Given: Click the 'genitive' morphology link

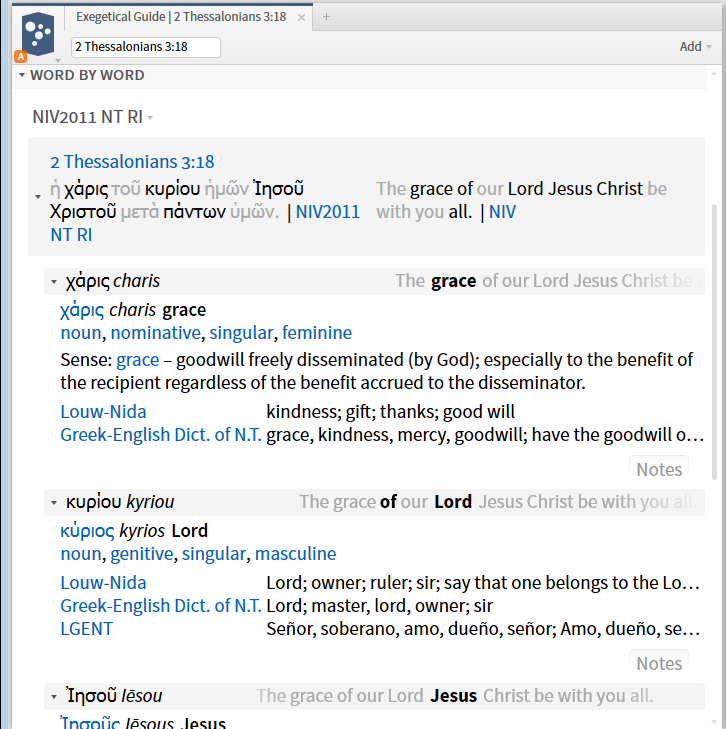Looking at the screenshot, I should pyautogui.click(x=141, y=554).
